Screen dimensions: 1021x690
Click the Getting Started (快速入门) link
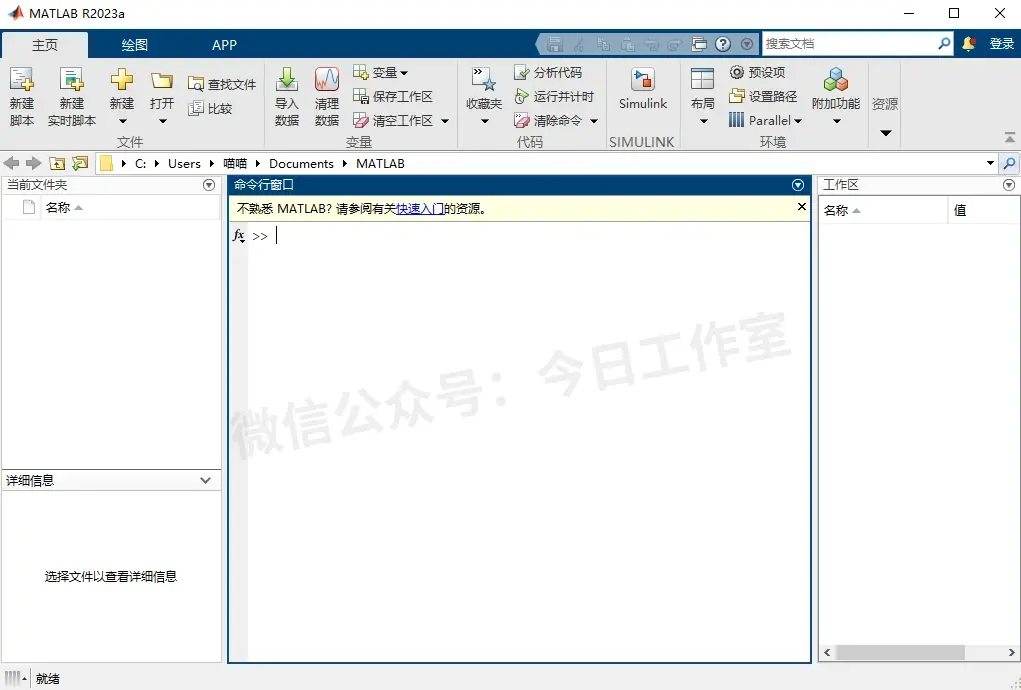click(420, 208)
